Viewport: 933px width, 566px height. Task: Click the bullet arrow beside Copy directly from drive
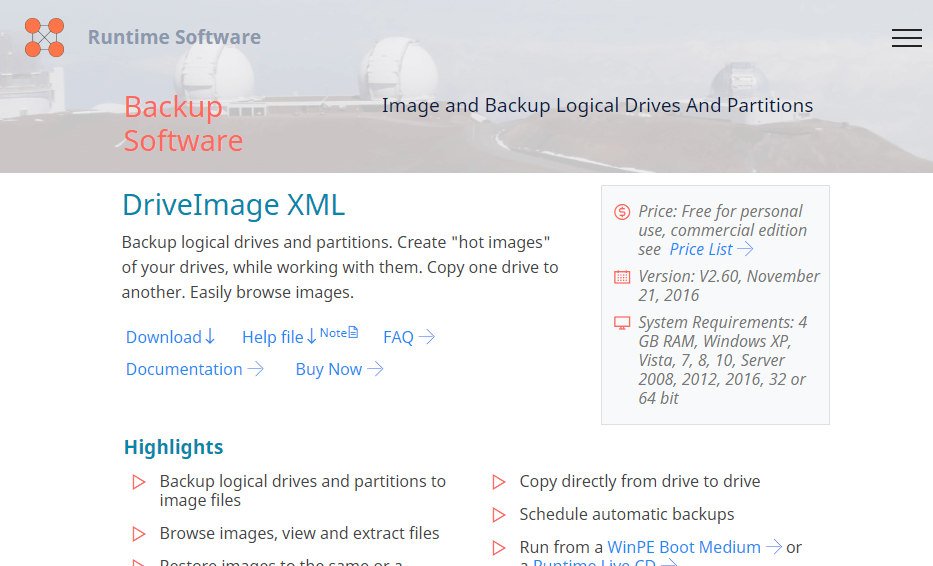pyautogui.click(x=499, y=482)
